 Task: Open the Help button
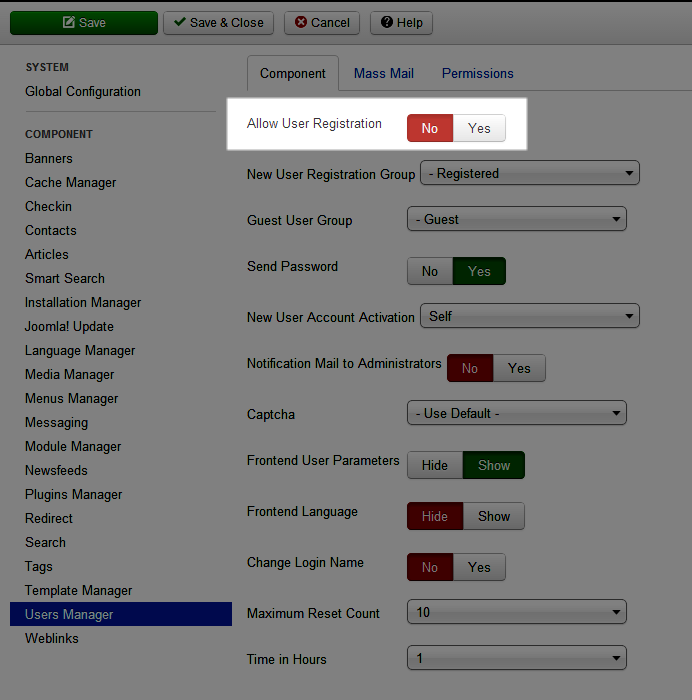click(401, 22)
